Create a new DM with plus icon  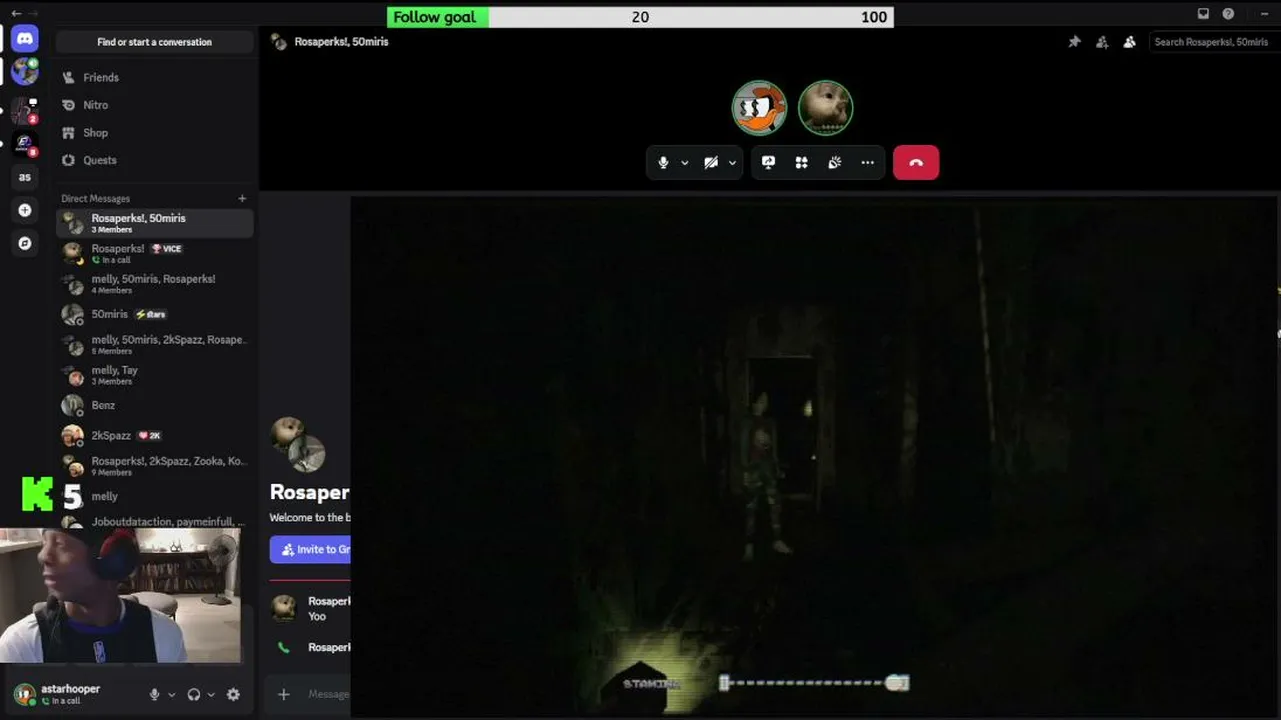pos(242,198)
